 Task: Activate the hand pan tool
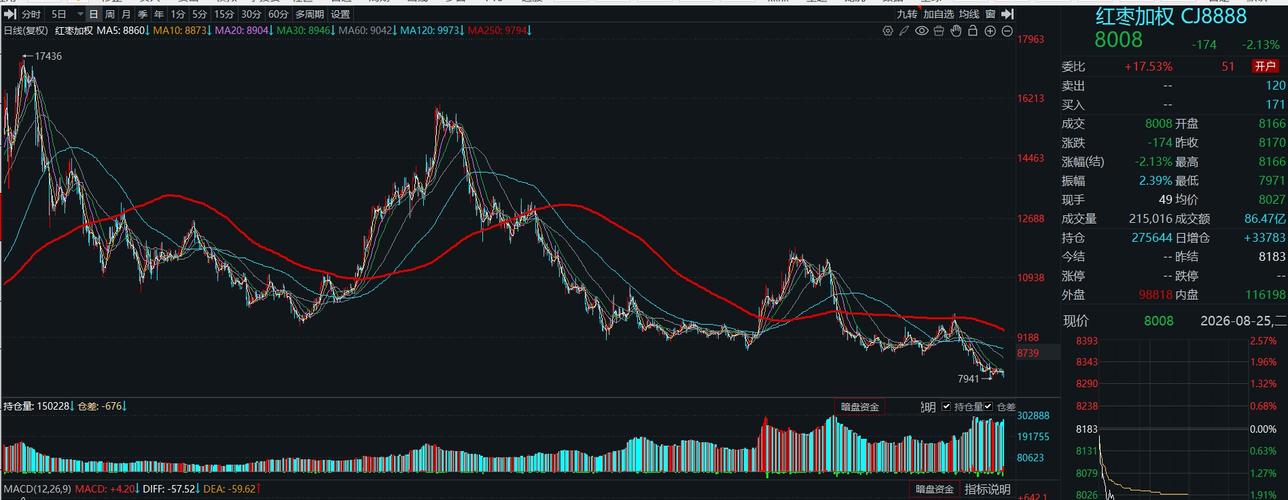(x=956, y=31)
